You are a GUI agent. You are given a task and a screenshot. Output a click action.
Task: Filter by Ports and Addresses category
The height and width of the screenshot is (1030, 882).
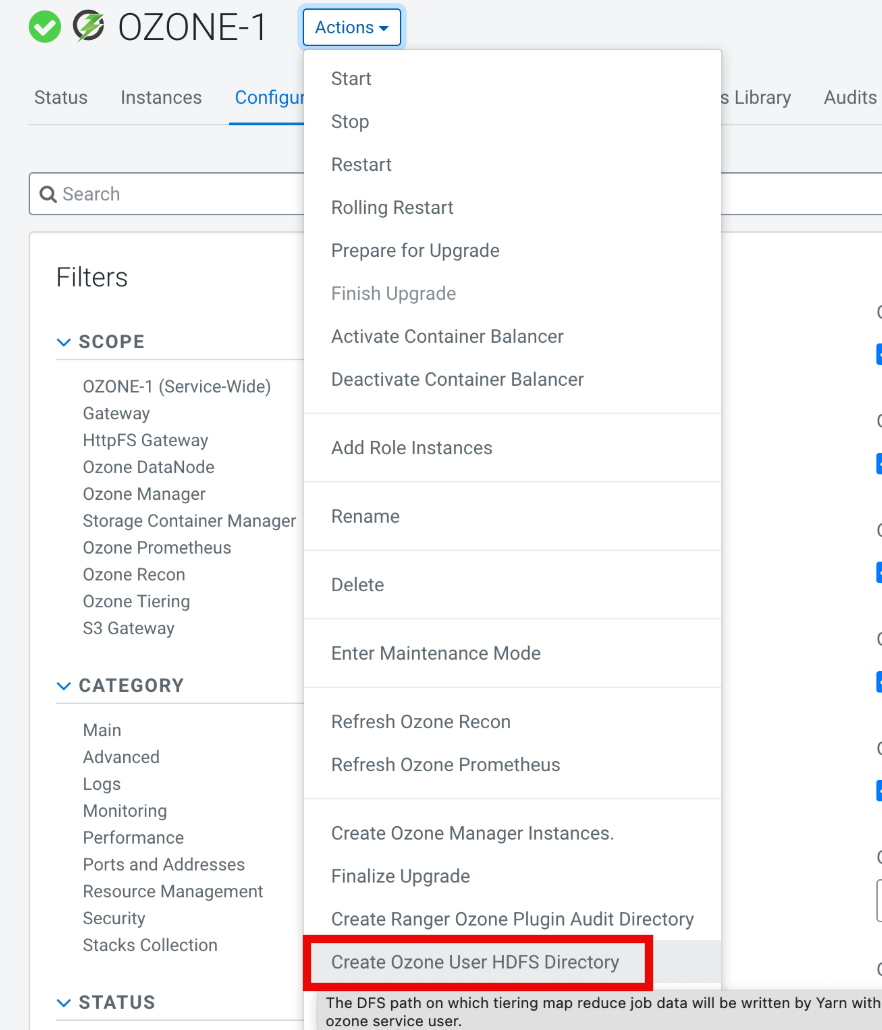tap(163, 865)
